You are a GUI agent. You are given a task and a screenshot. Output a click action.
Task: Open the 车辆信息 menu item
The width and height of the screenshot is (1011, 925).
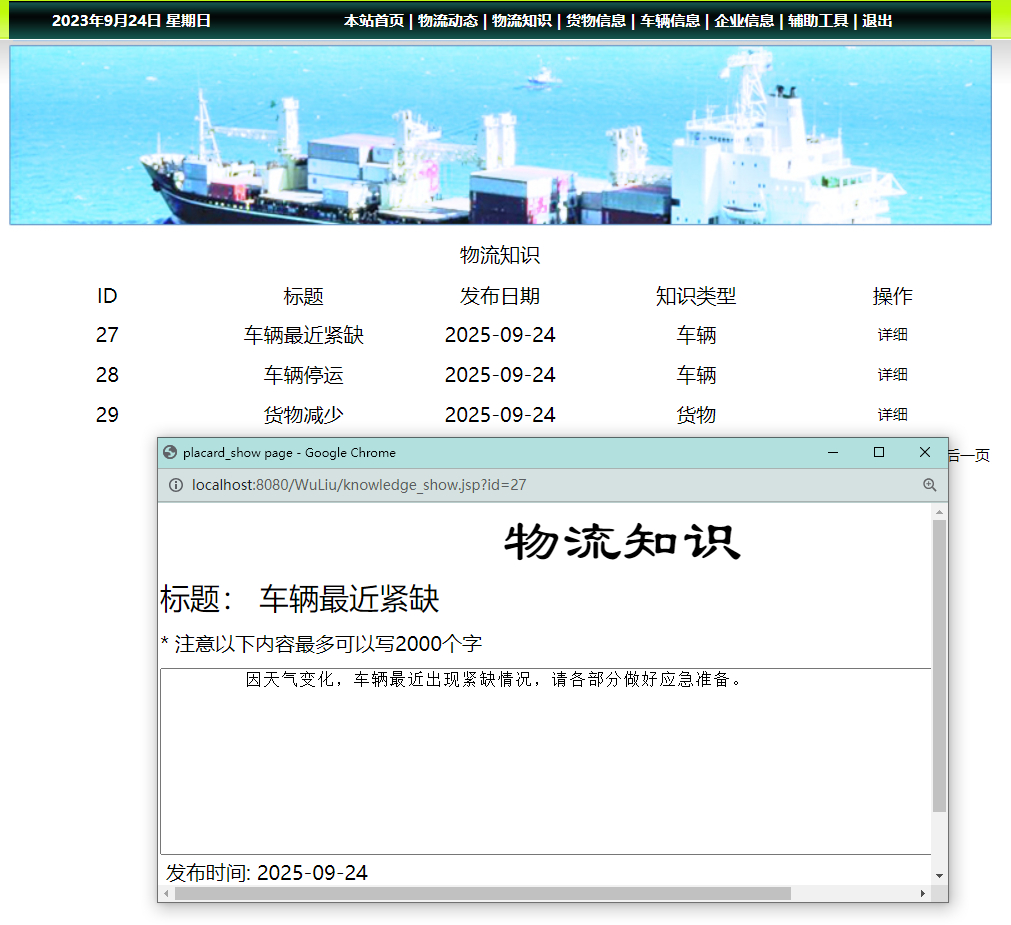click(x=668, y=19)
